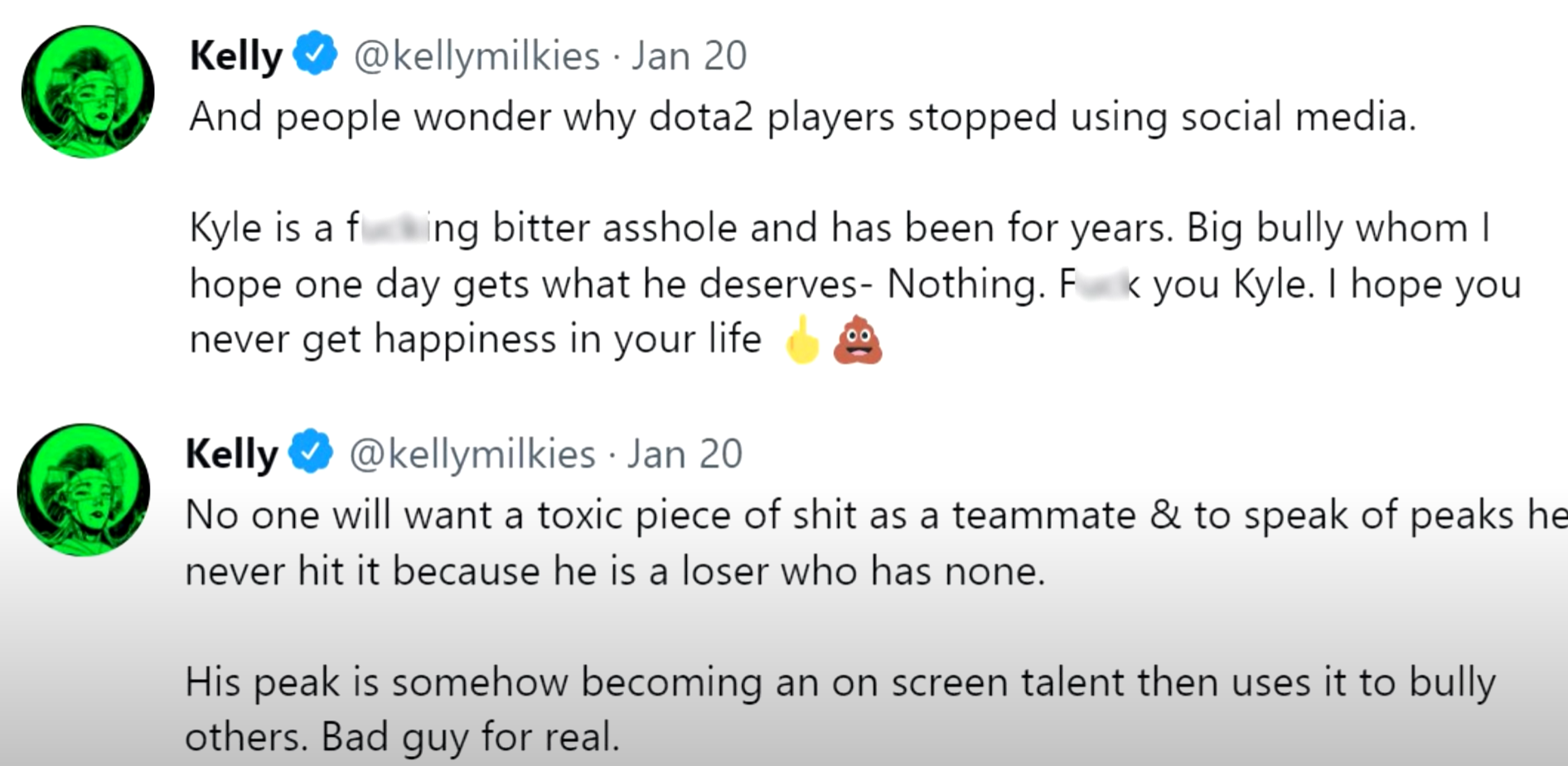Click the line 'never get happiness in your life'
Viewport: 1568px width, 766px height.
click(x=475, y=339)
